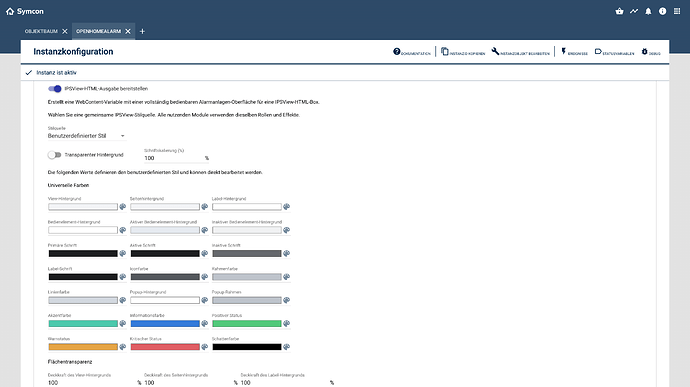Open the Statusvariablen toolbar button
Image resolution: width=690 pixels, height=387 pixels.
[x=614, y=52]
